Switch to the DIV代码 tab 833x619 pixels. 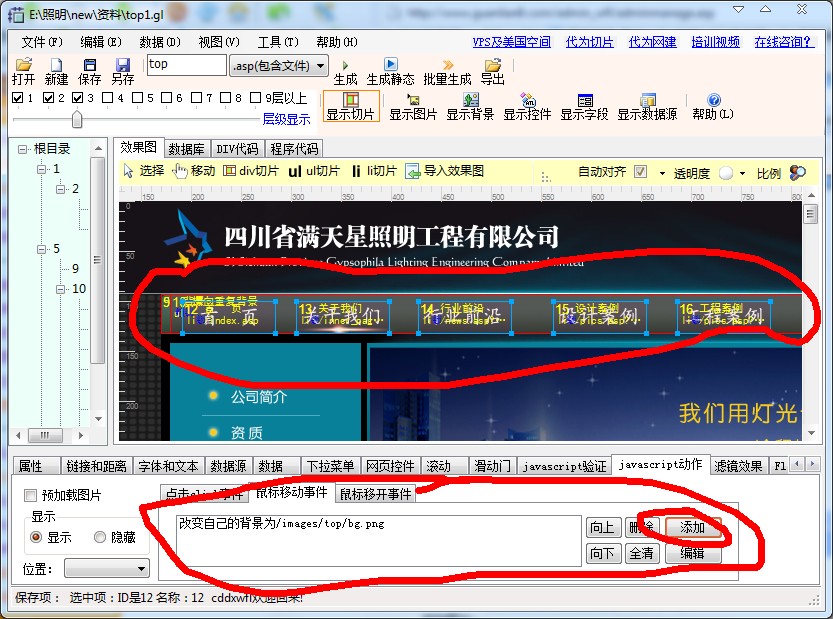pyautogui.click(x=237, y=149)
